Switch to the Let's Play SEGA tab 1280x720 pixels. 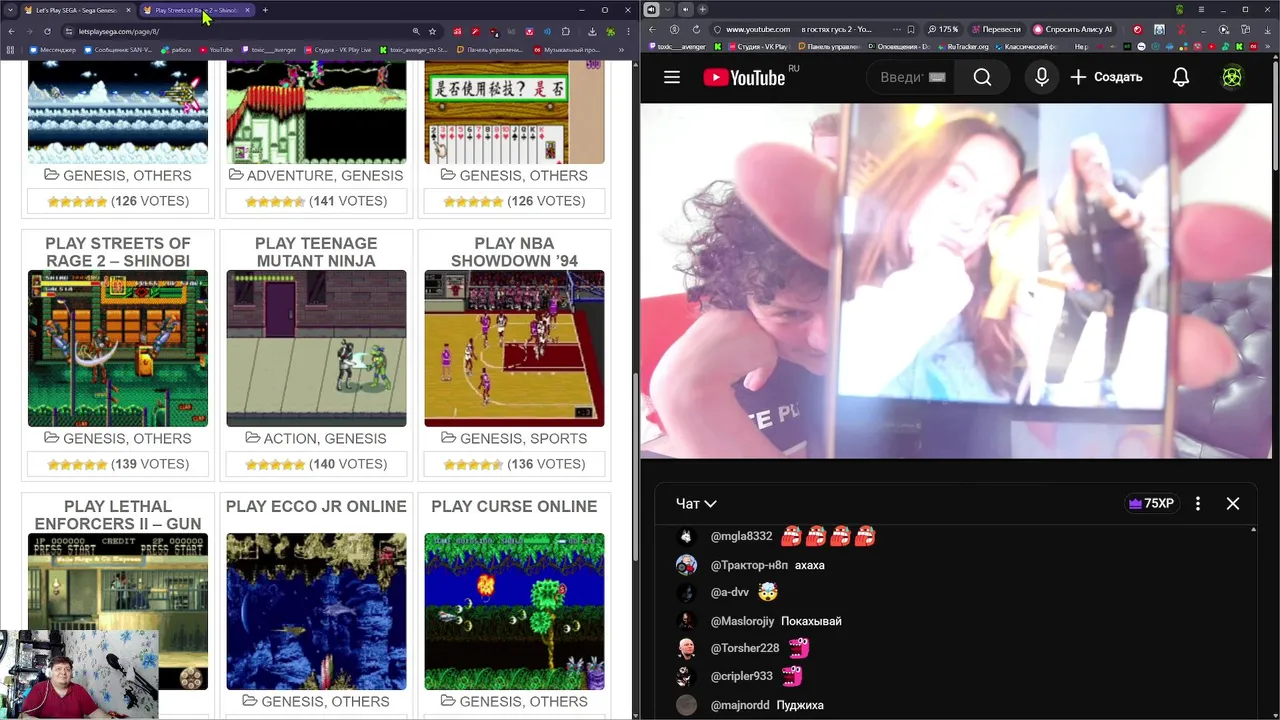tap(77, 10)
